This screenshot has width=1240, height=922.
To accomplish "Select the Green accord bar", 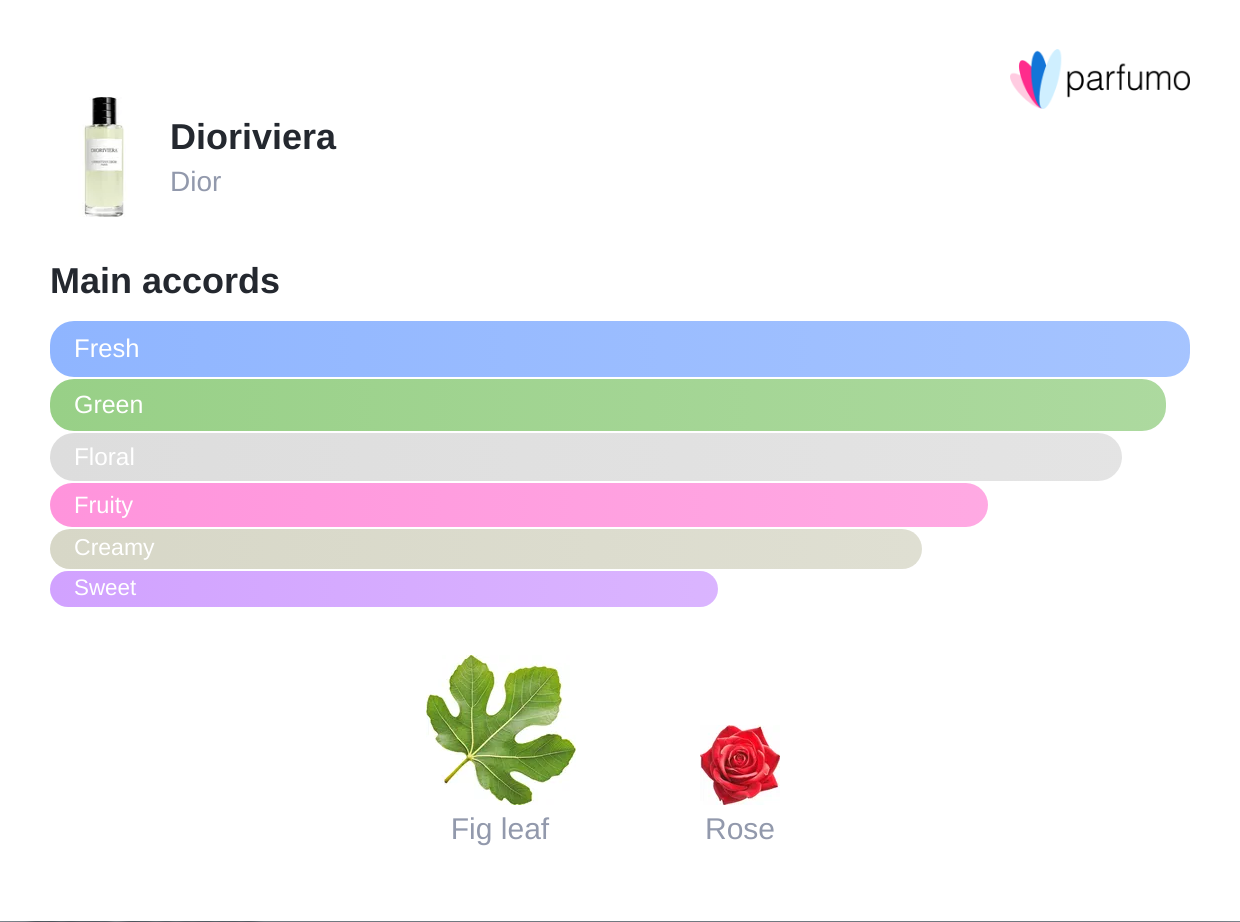I will tap(608, 405).
